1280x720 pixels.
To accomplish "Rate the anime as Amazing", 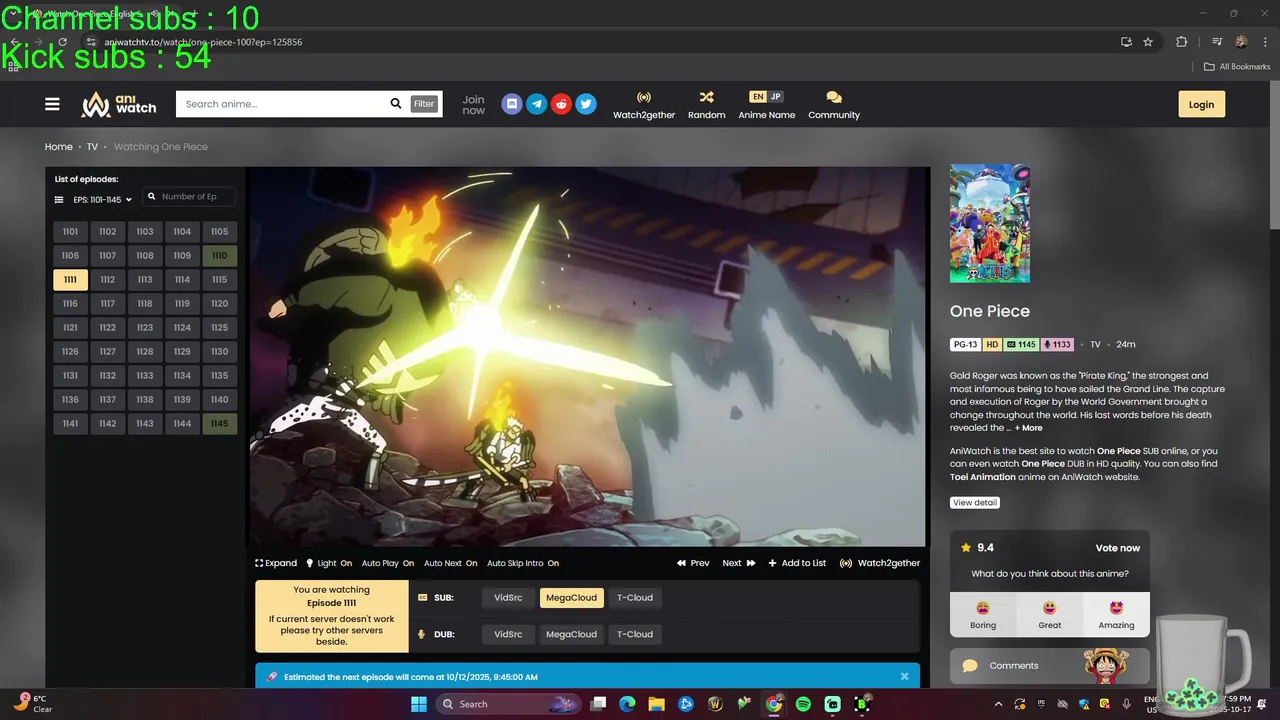I will click(x=1116, y=615).
